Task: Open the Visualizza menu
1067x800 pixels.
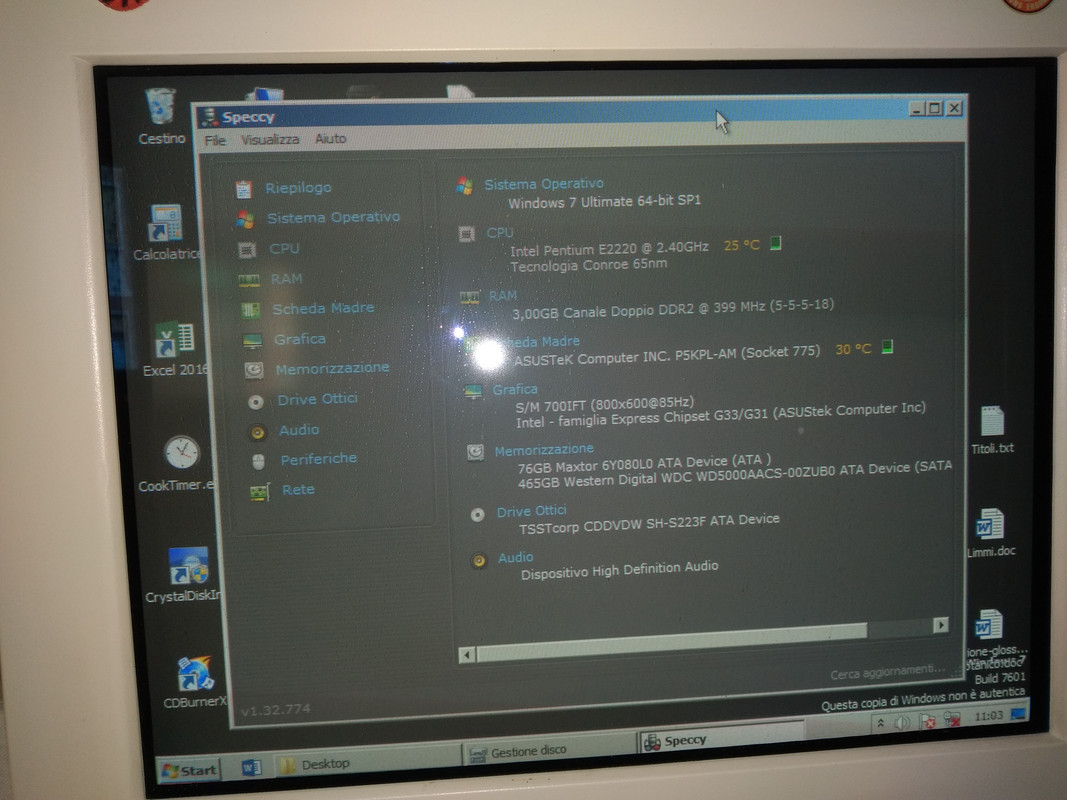Action: (x=270, y=139)
